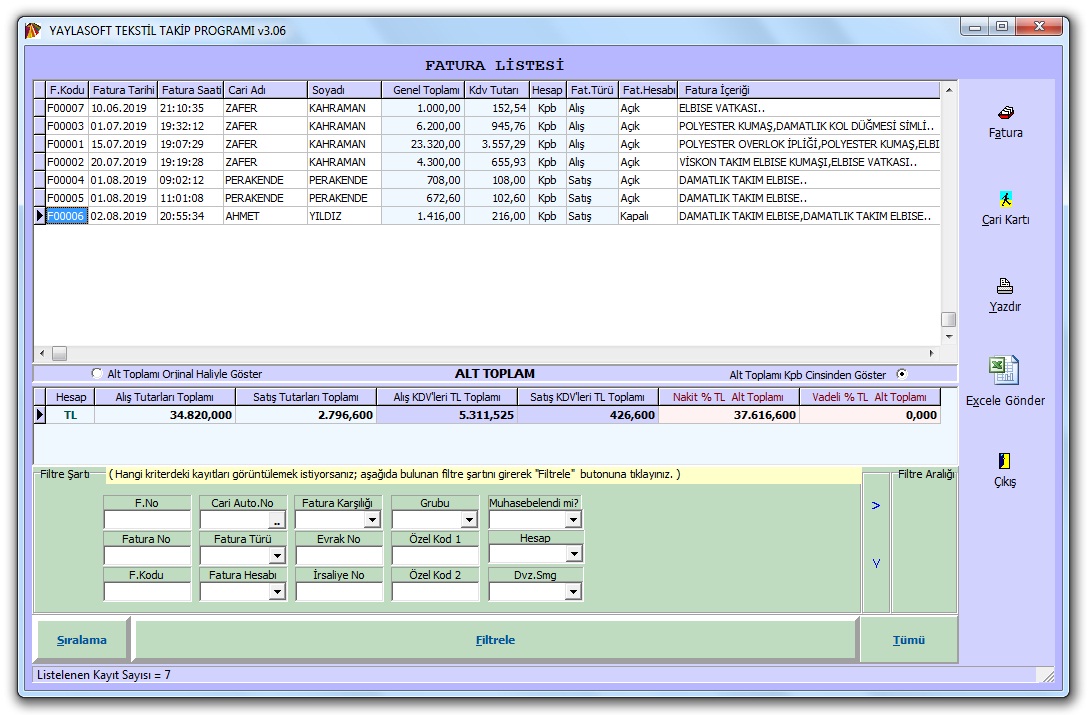This screenshot has width=1091, height=715.
Task: Click the '34.820,000' Alış Tutarları total
Action: pyautogui.click(x=165, y=415)
